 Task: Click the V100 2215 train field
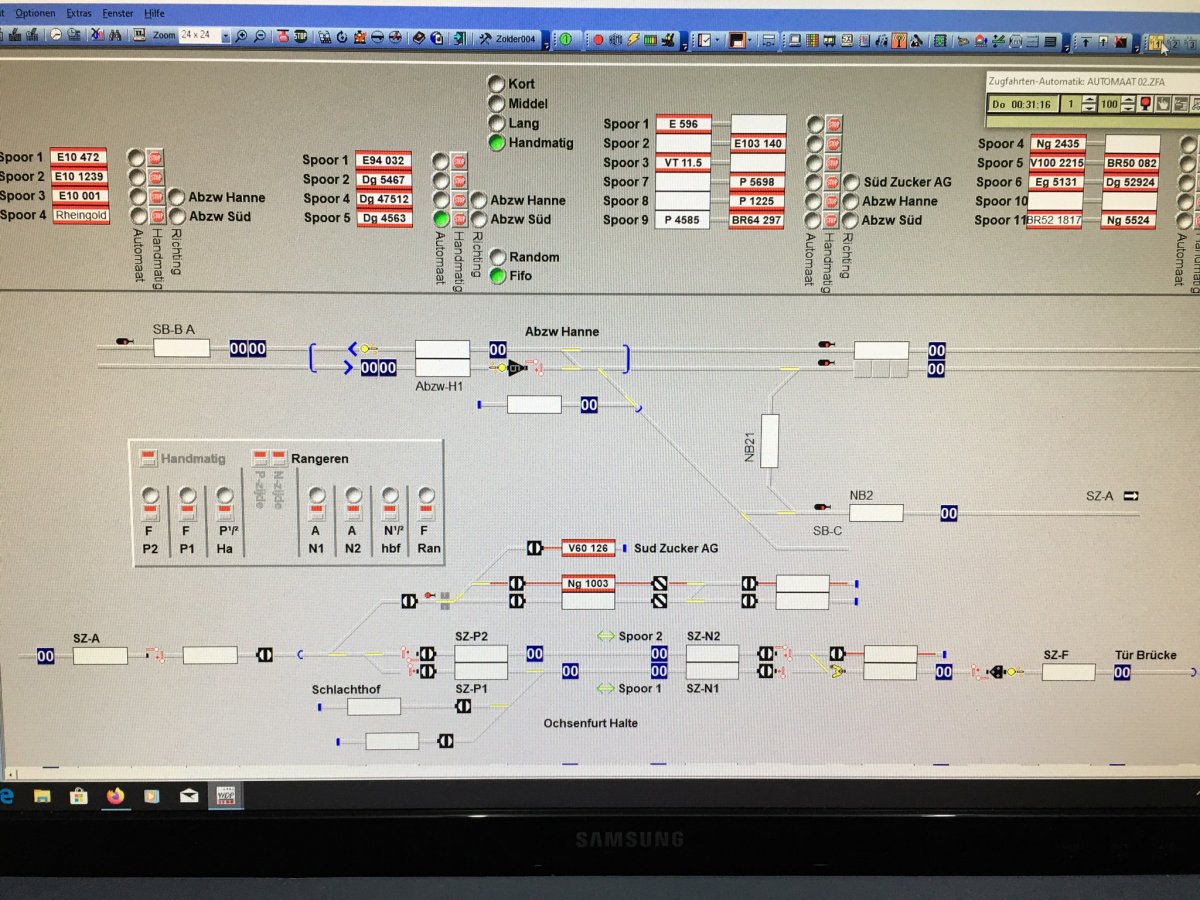coord(1057,163)
